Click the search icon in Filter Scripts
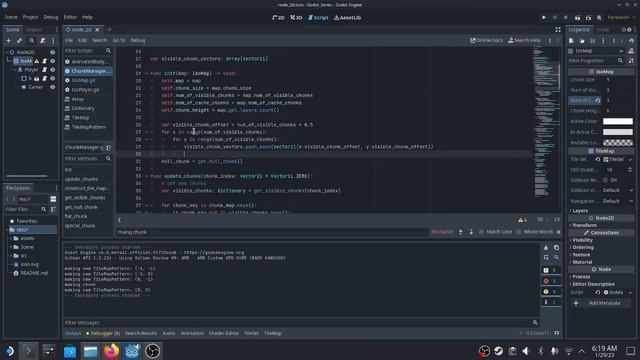This screenshot has height=360, width=640. (x=108, y=51)
